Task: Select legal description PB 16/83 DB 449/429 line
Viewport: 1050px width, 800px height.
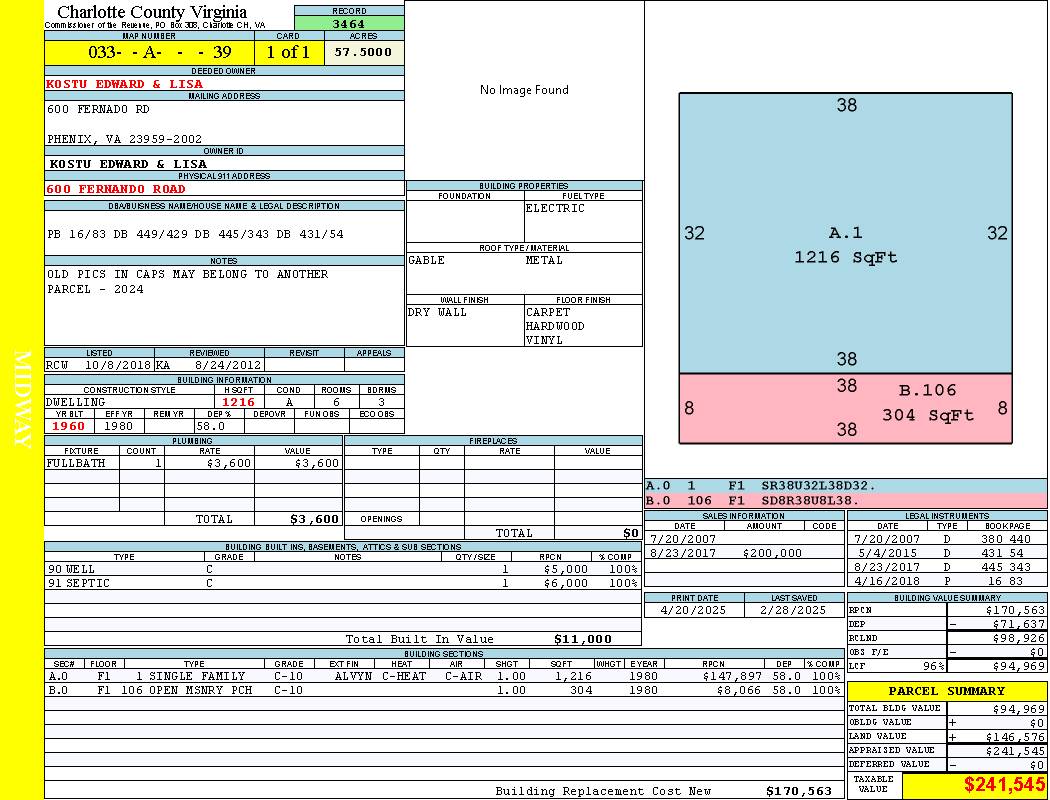Action: click(195, 234)
